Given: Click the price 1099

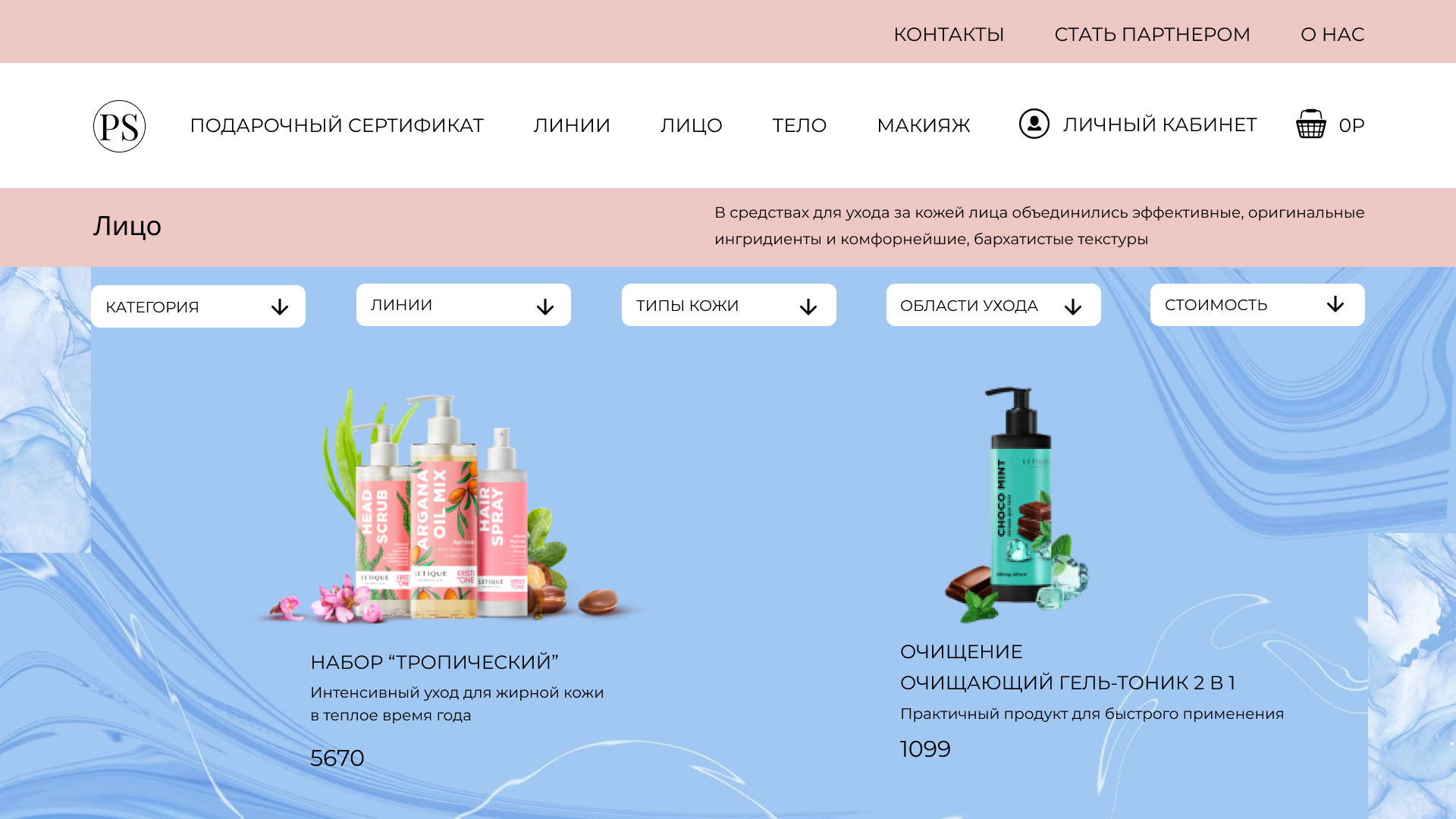Looking at the screenshot, I should pos(925,749).
